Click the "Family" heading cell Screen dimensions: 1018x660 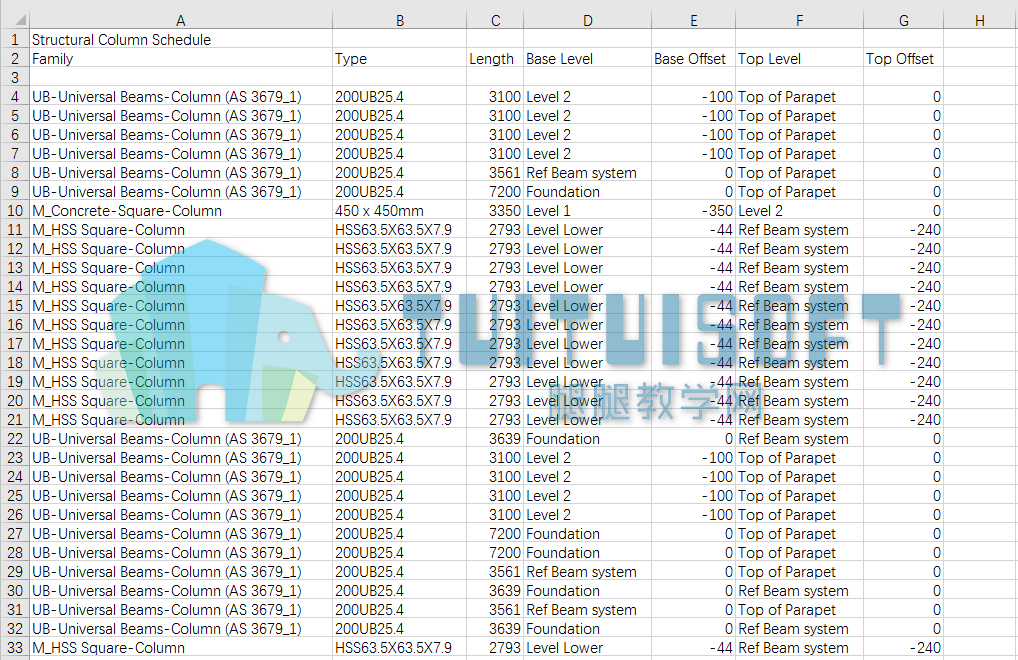pyautogui.click(x=180, y=59)
